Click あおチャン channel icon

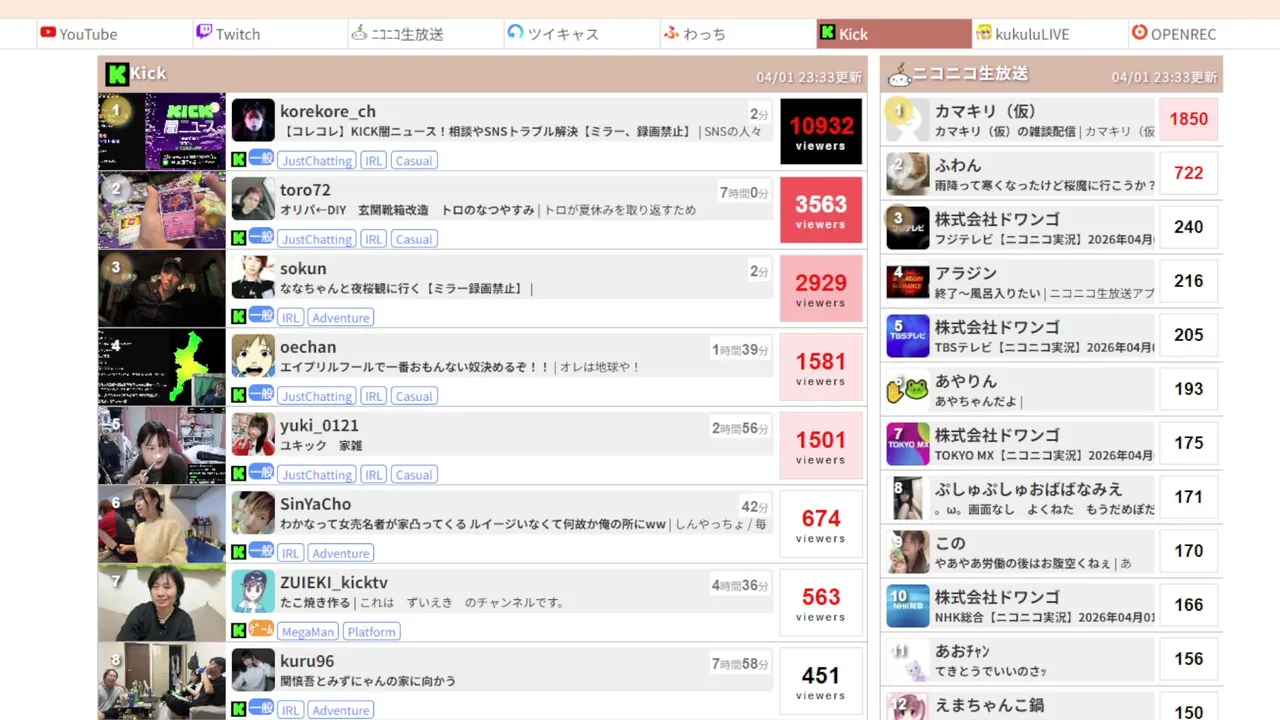pos(908,659)
